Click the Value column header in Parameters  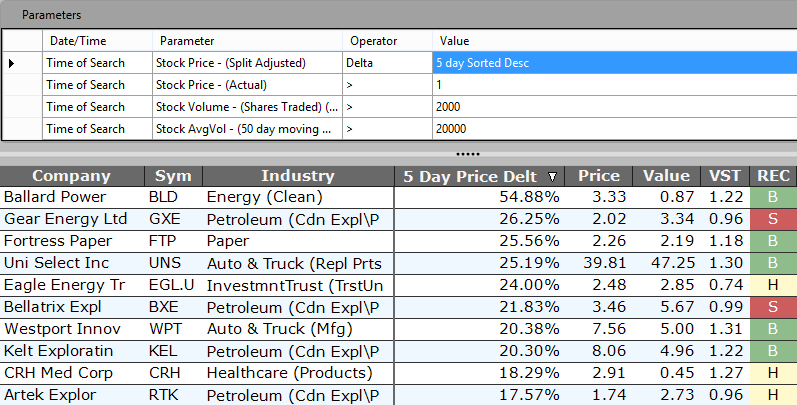[615, 41]
